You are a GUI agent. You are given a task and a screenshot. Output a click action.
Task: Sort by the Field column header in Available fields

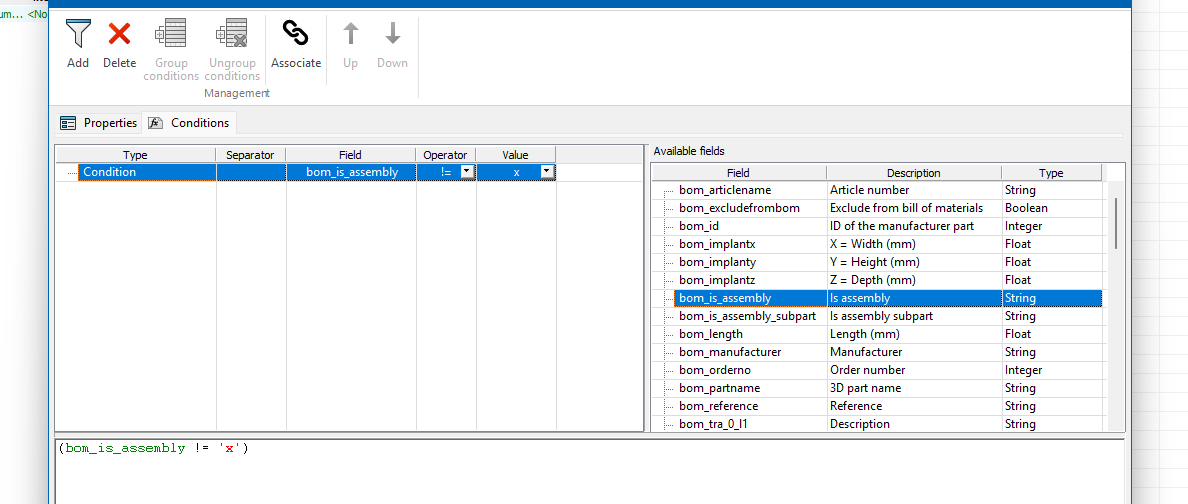(738, 173)
